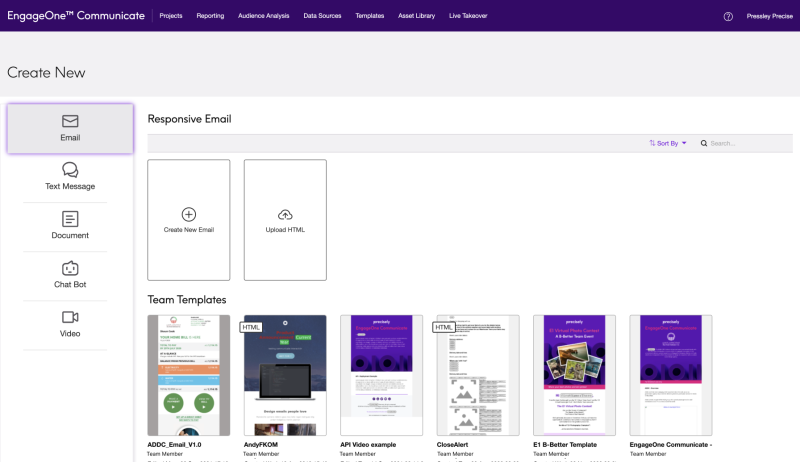Open the help question mark icon

pyautogui.click(x=728, y=16)
